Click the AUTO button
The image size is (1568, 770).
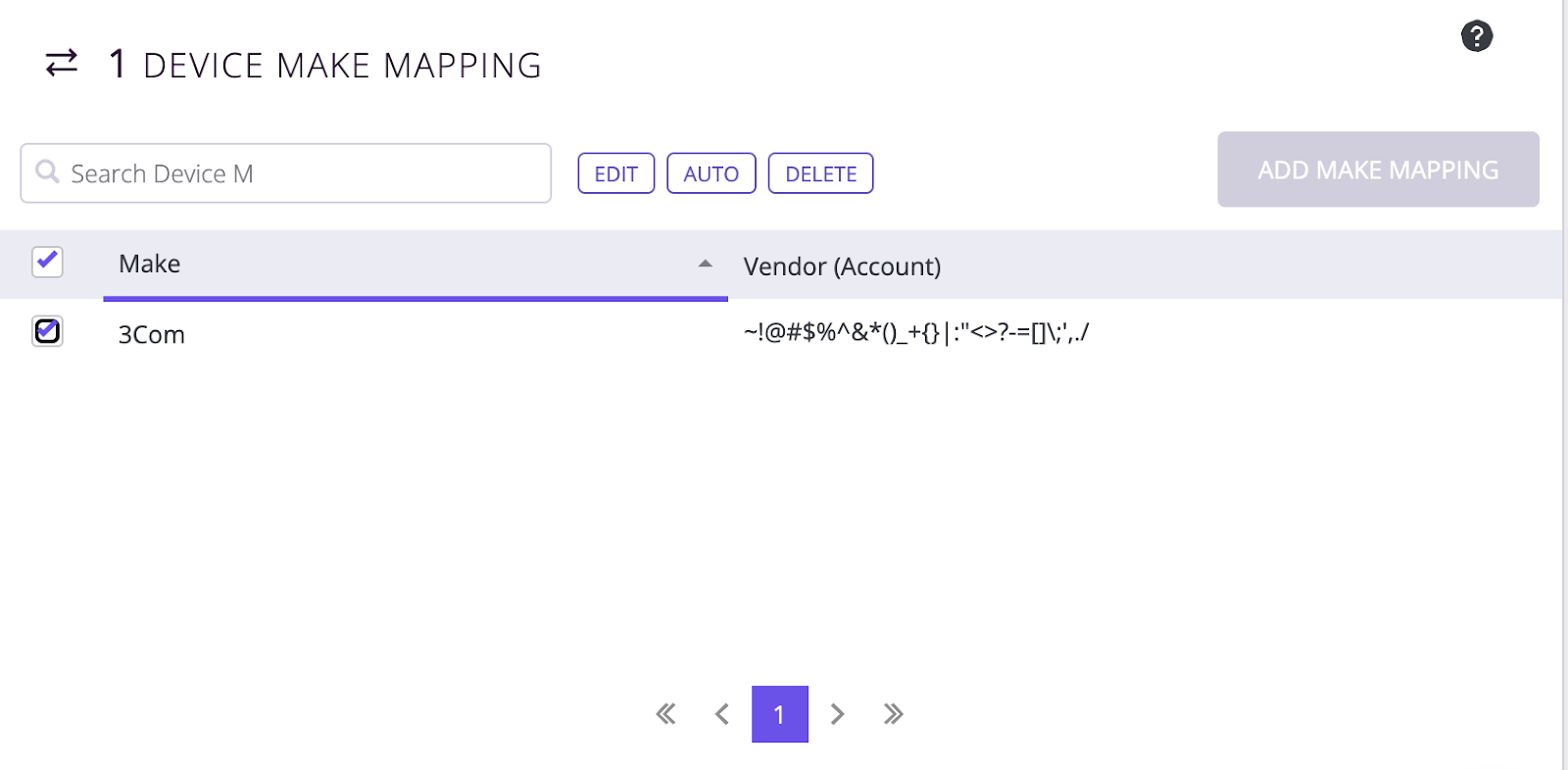711,173
